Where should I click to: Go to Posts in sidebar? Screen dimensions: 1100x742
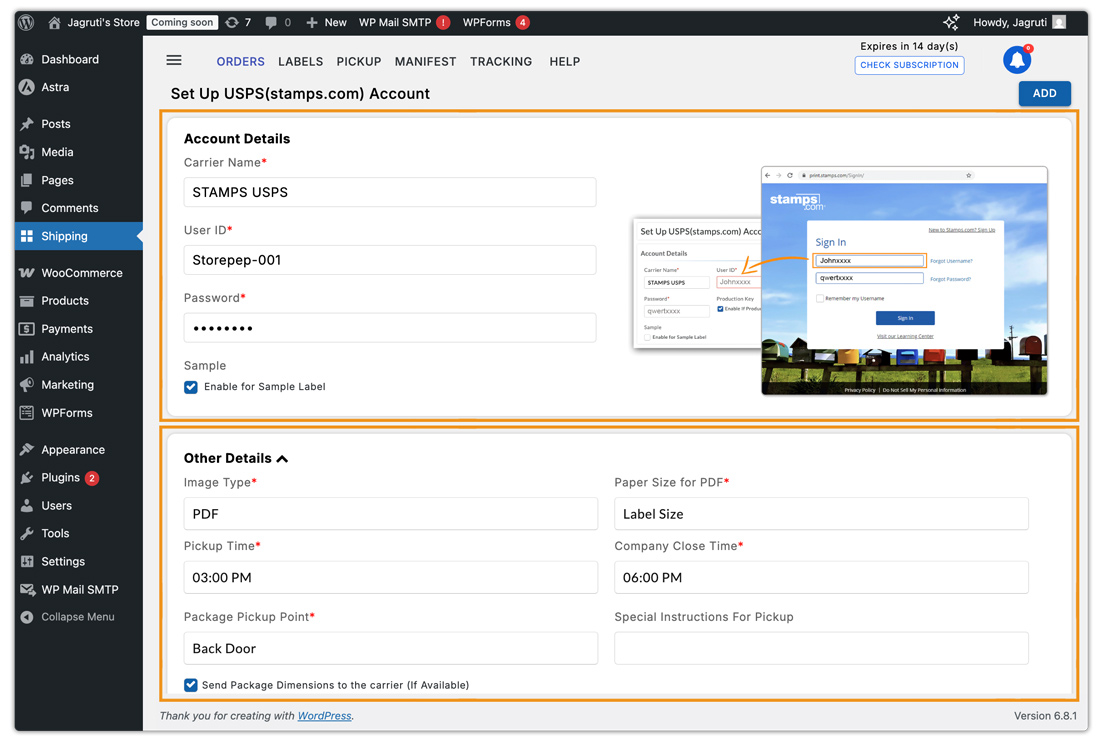click(79, 124)
